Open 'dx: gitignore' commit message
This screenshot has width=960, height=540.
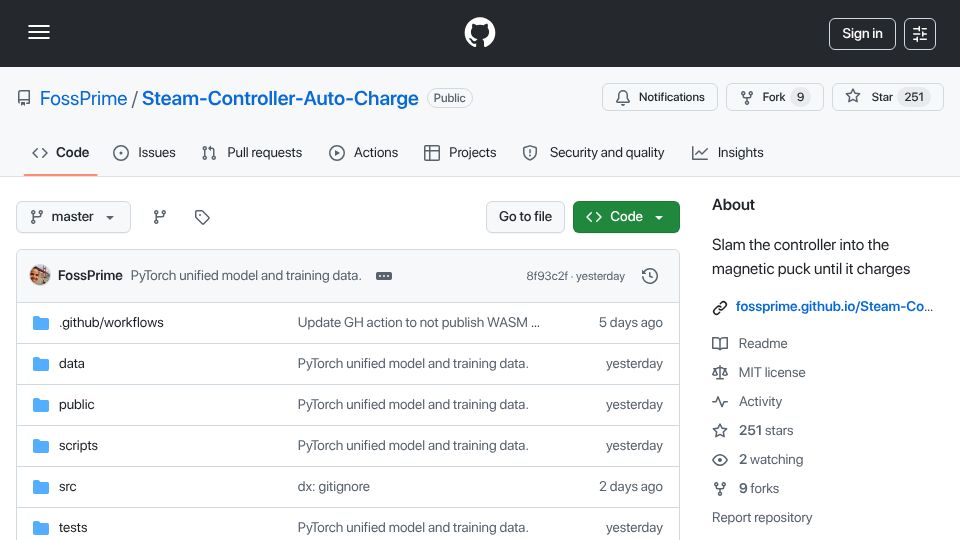pyautogui.click(x=334, y=487)
